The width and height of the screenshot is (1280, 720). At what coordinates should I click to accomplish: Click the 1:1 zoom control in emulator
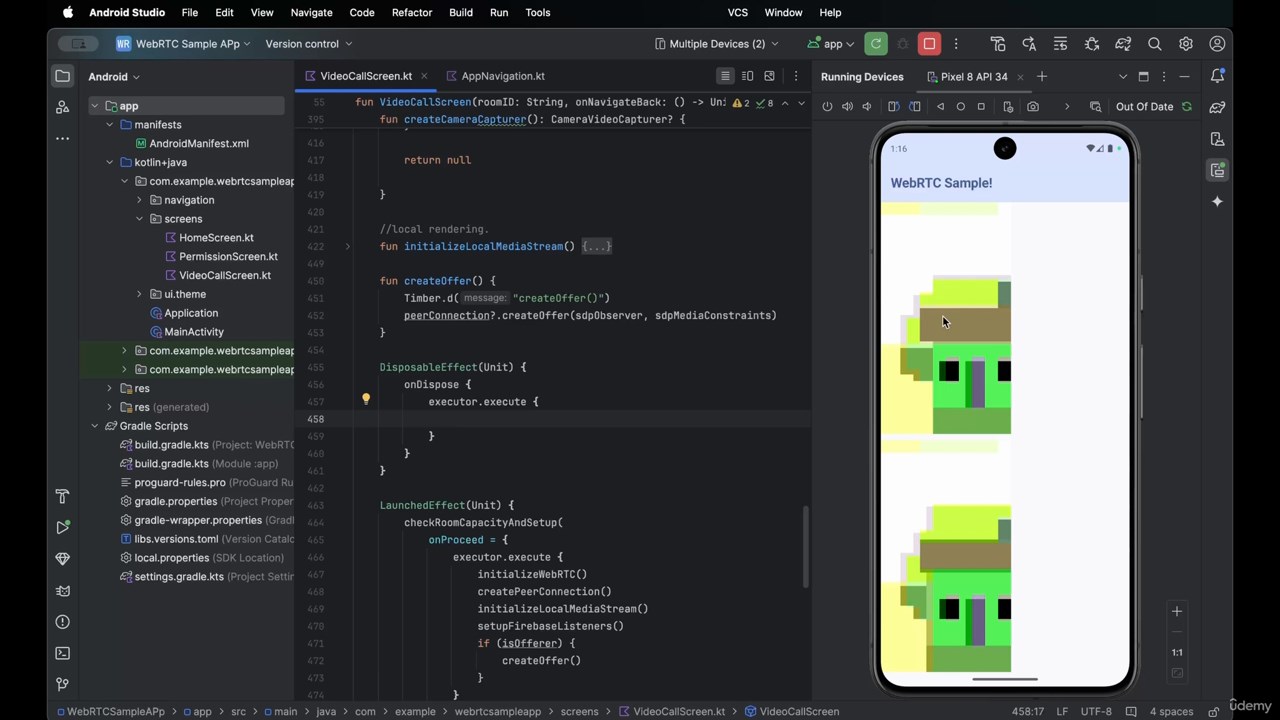click(x=1177, y=652)
